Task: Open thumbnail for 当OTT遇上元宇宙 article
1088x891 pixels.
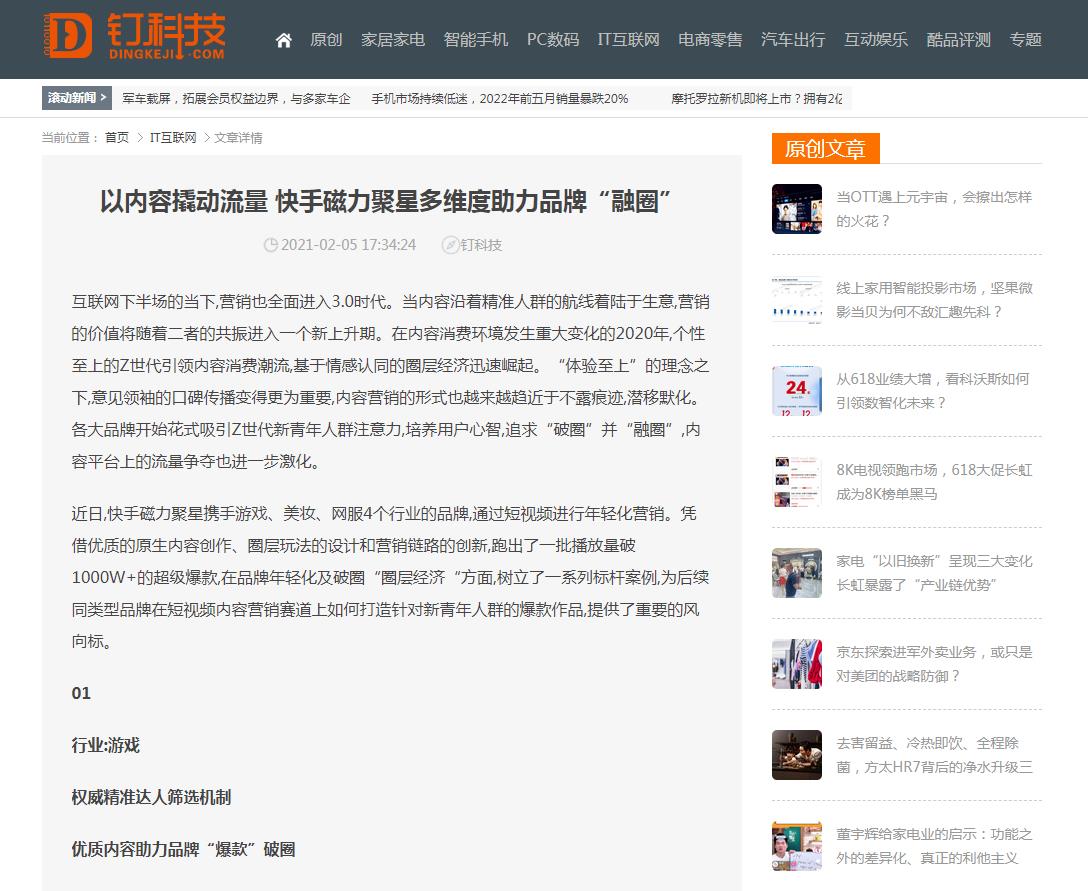Action: point(797,209)
